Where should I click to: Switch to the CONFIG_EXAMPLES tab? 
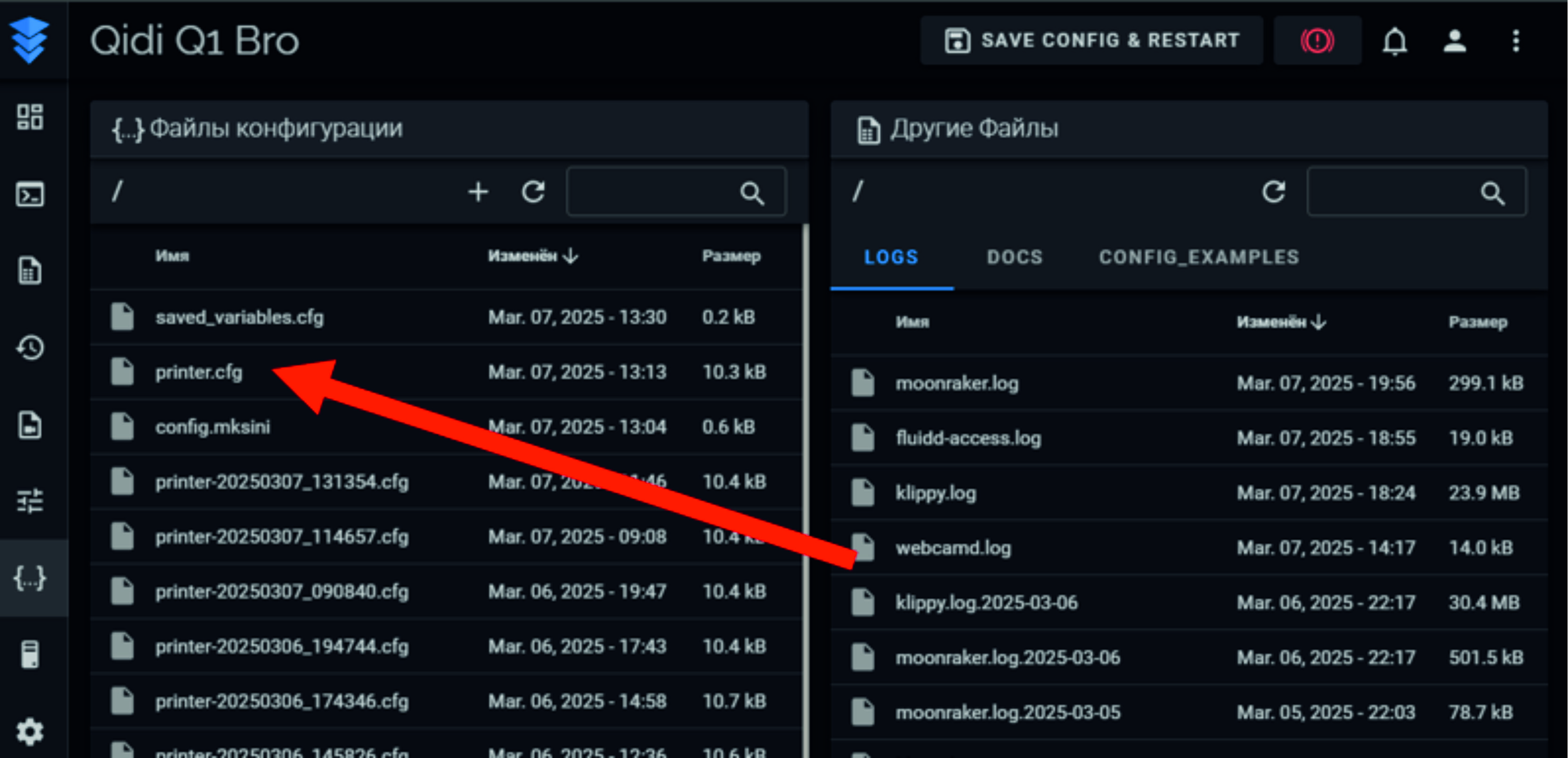click(x=1199, y=257)
